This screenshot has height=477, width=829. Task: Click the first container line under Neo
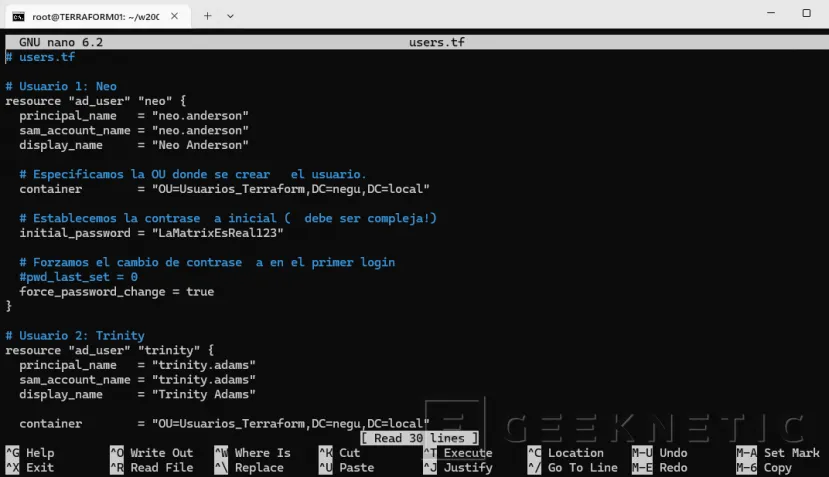(224, 189)
